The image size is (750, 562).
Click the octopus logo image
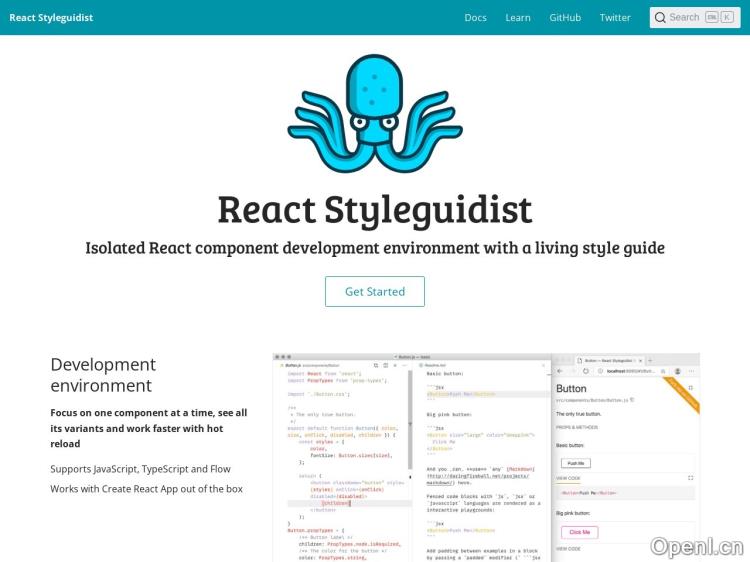pos(375,114)
